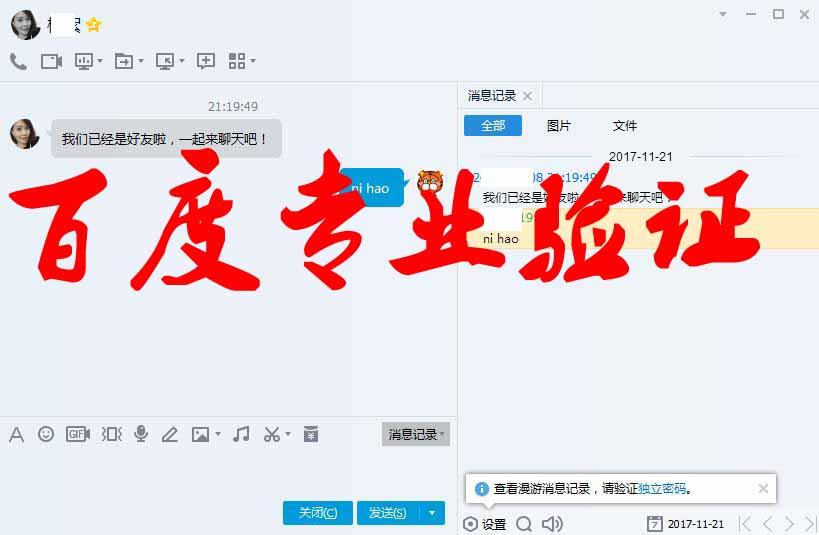819x535 pixels.
Task: Open the calendar date picker 2017-11-21
Action: [x=685, y=524]
